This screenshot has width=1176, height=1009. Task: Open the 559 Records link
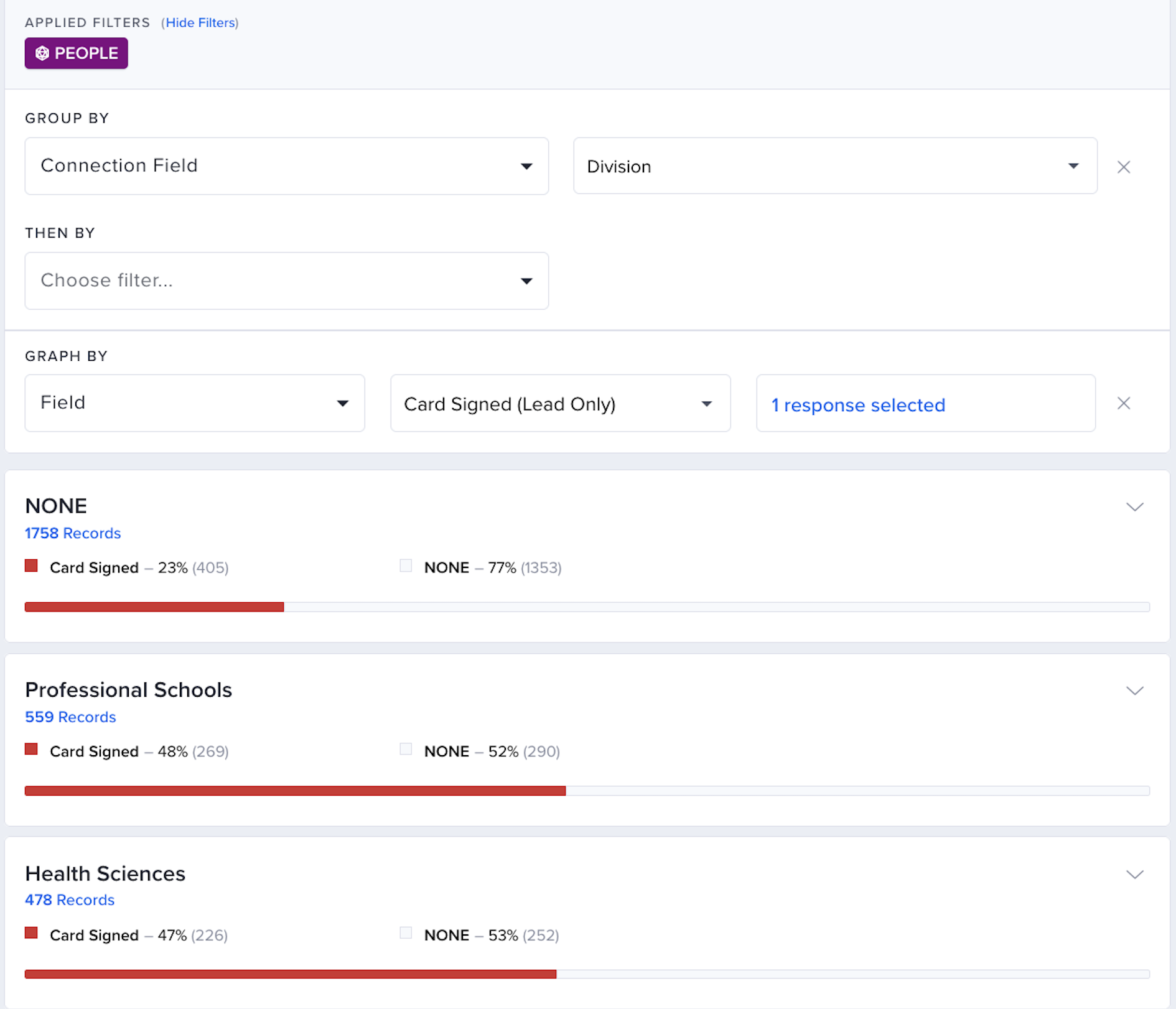(x=70, y=717)
